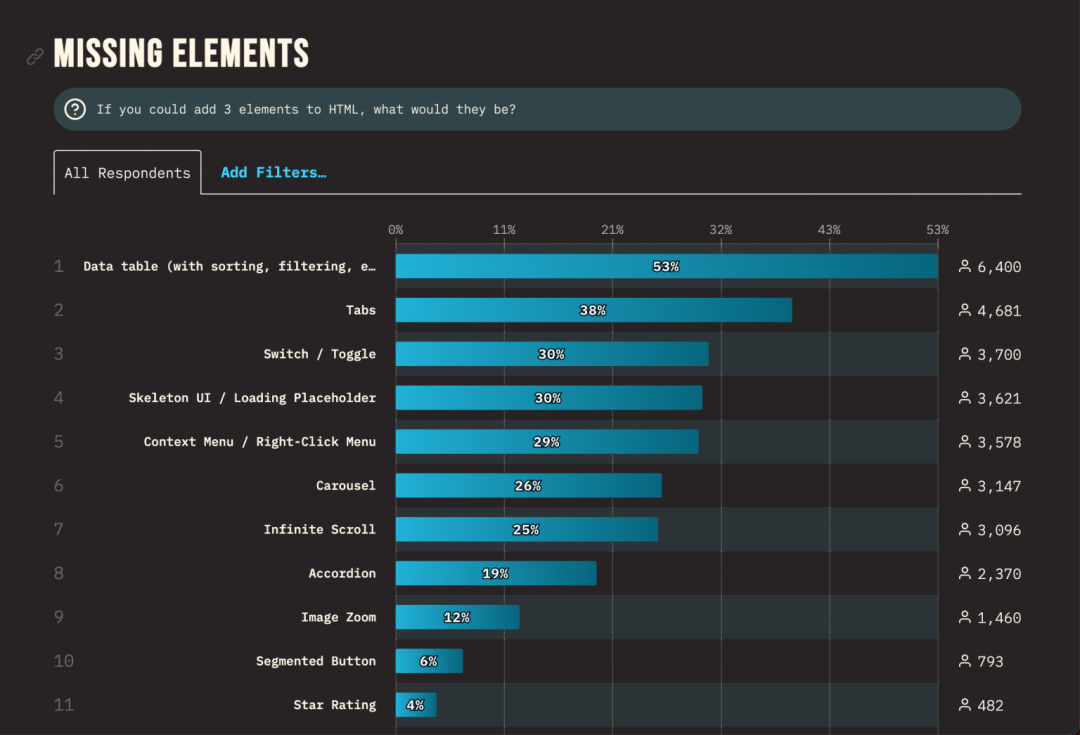1080x735 pixels.
Task: Click the person icon beside 2,370
Action: tap(965, 573)
